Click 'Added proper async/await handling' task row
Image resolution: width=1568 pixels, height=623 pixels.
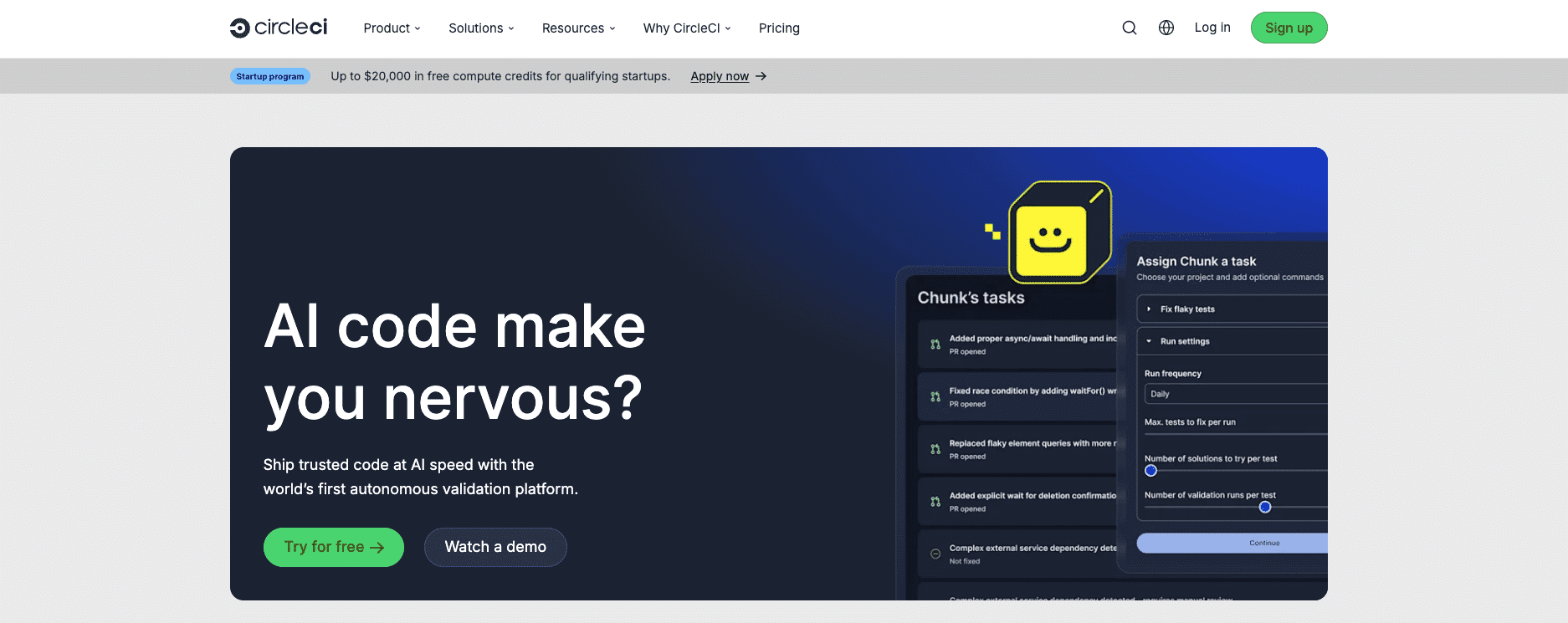(1017, 345)
